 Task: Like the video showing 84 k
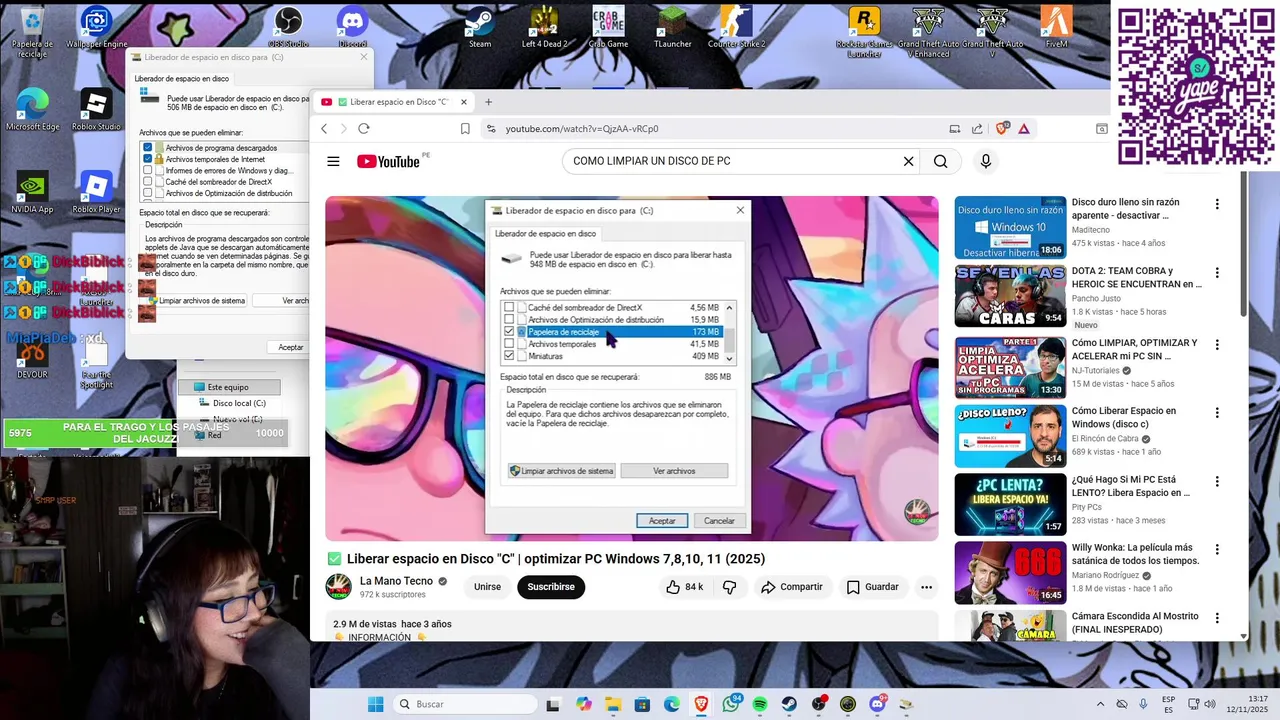[685, 587]
